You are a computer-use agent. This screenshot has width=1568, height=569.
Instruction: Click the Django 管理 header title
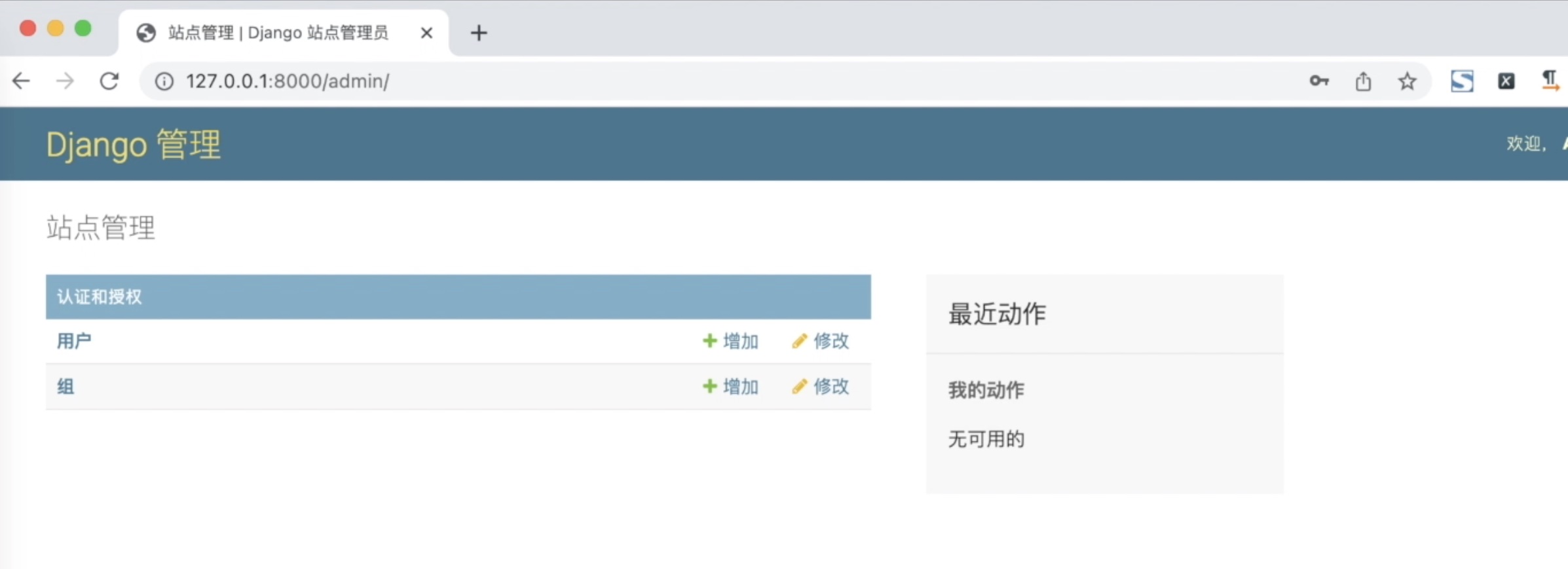pyautogui.click(x=134, y=144)
